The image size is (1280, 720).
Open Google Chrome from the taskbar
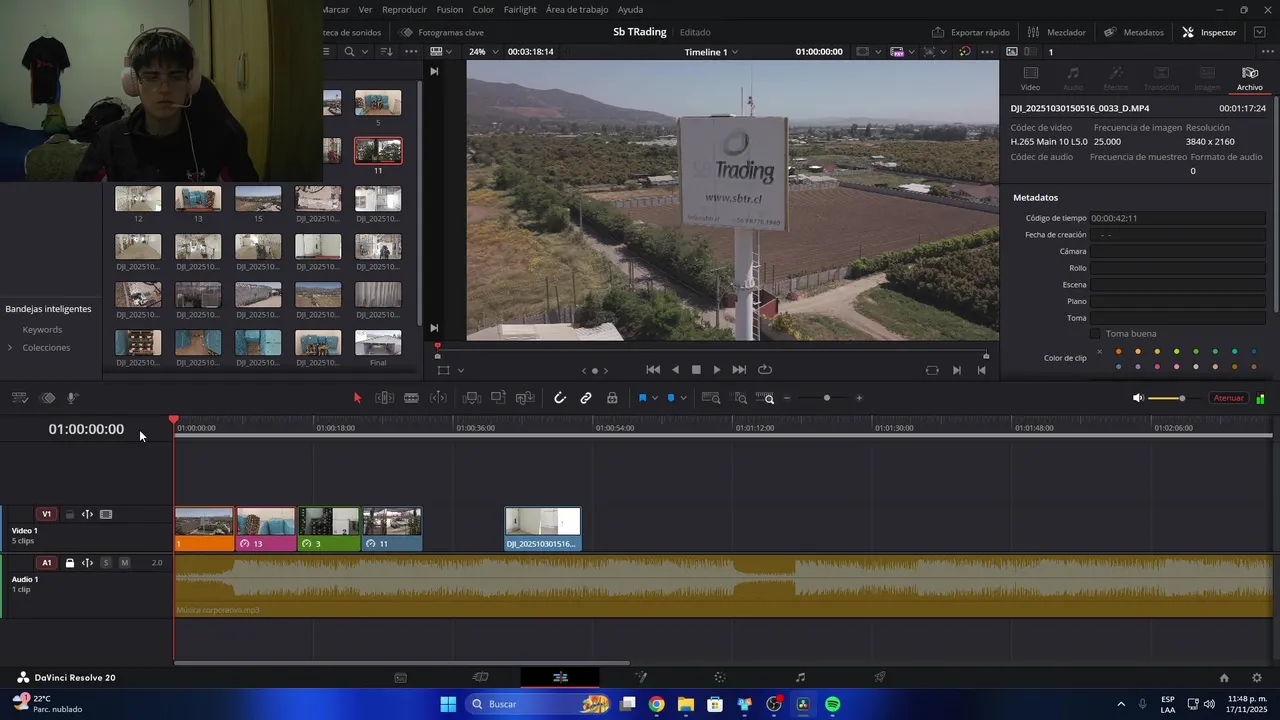(656, 704)
